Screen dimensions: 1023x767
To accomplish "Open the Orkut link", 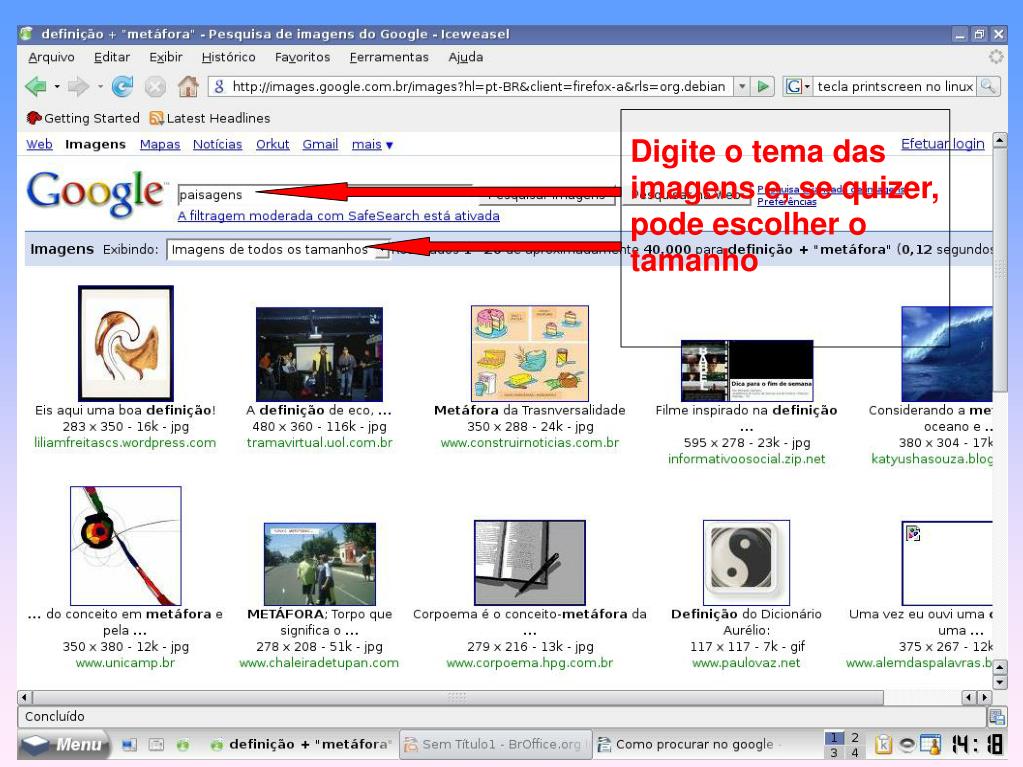I will tap(272, 144).
